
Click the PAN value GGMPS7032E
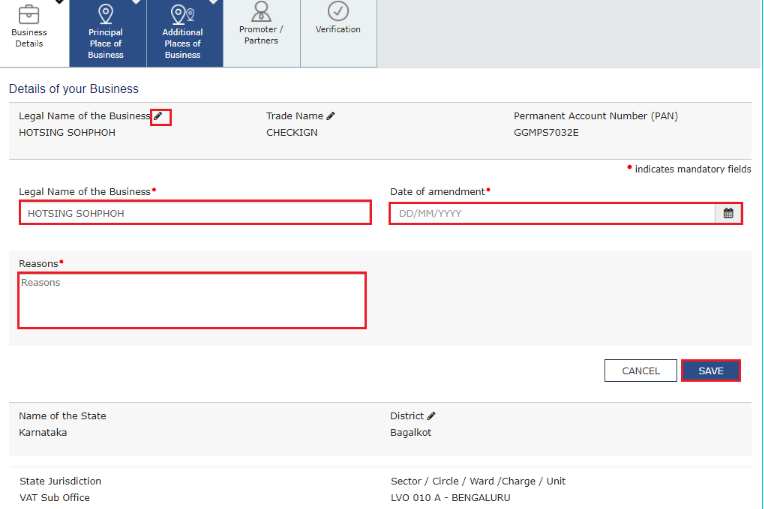click(x=546, y=133)
